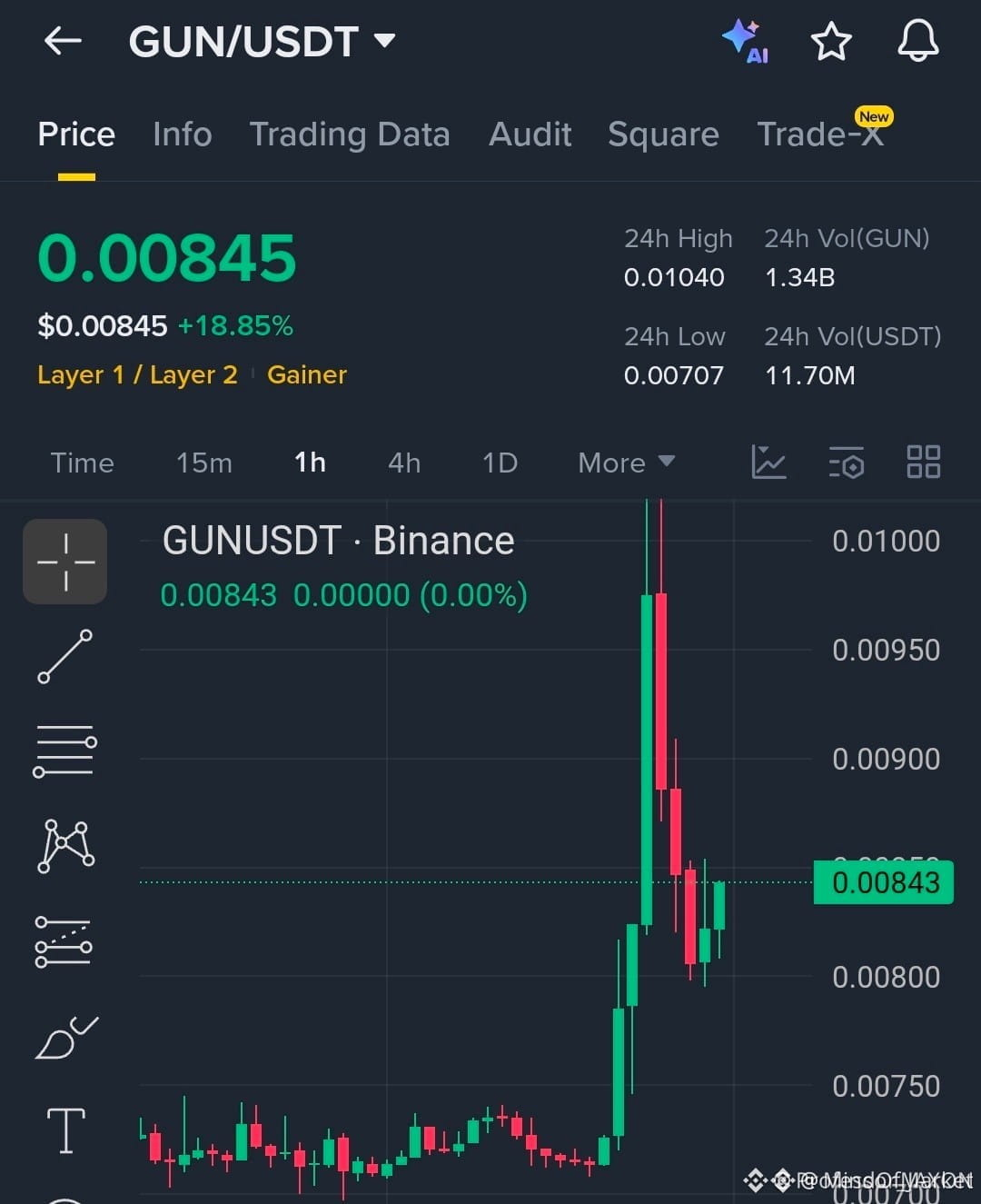Tap the 24h Vol(USDT) value 11.70M
This screenshot has height=1204, width=981.
click(810, 375)
